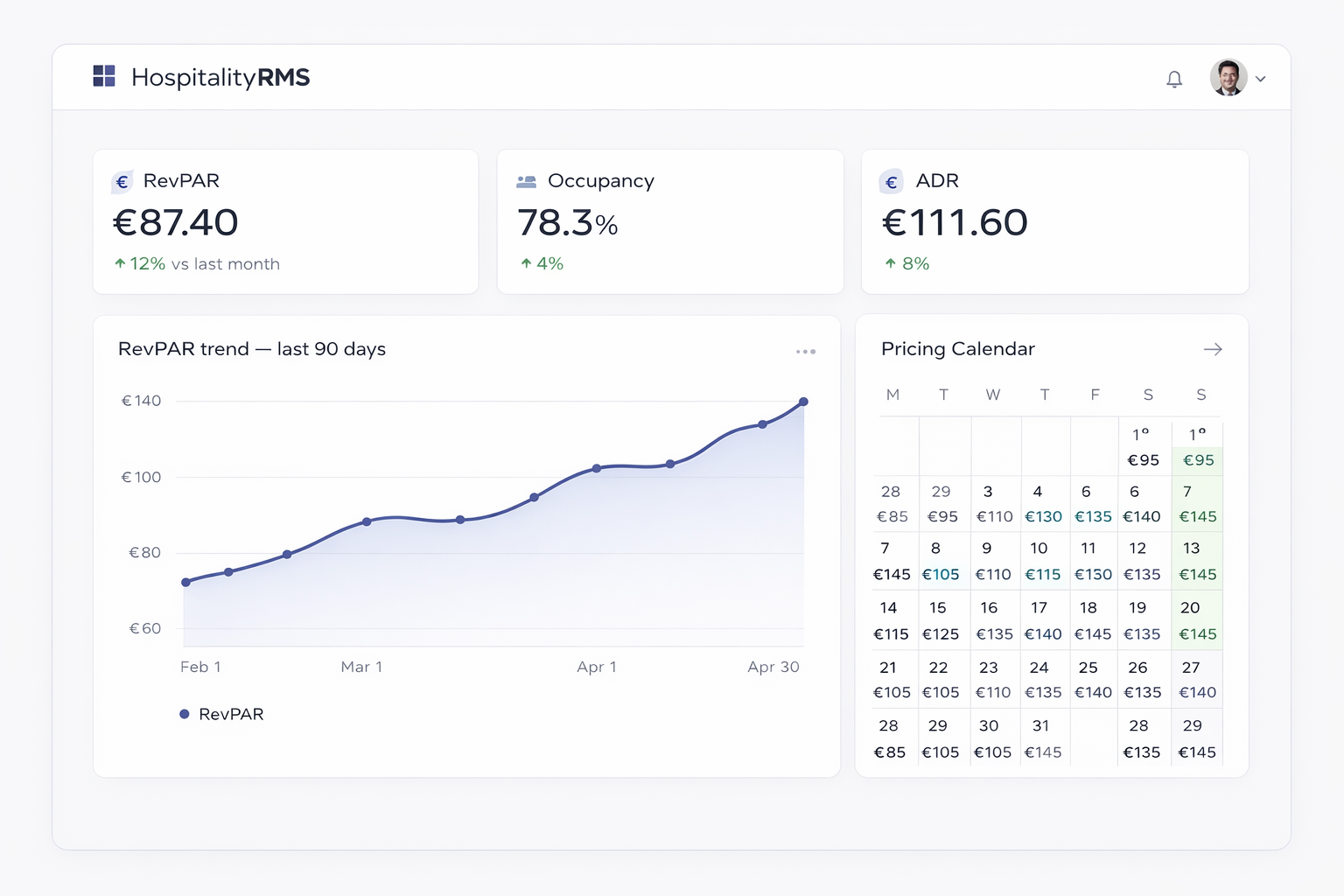
Task: Select the €130 price on April 4
Action: (x=1044, y=516)
